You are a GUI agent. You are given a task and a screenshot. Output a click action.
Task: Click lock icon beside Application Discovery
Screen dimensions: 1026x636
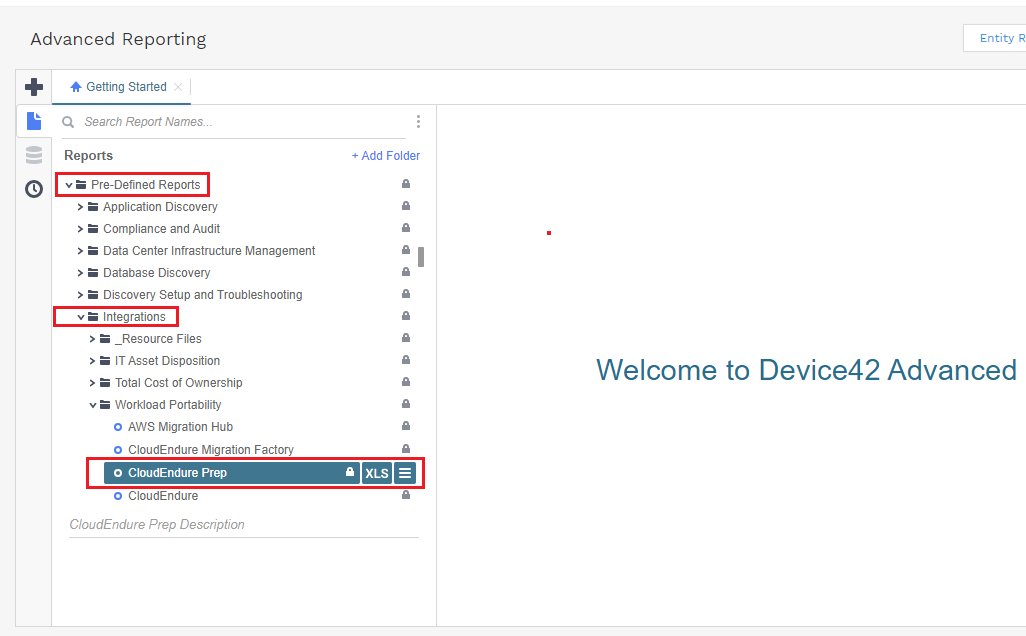click(406, 206)
